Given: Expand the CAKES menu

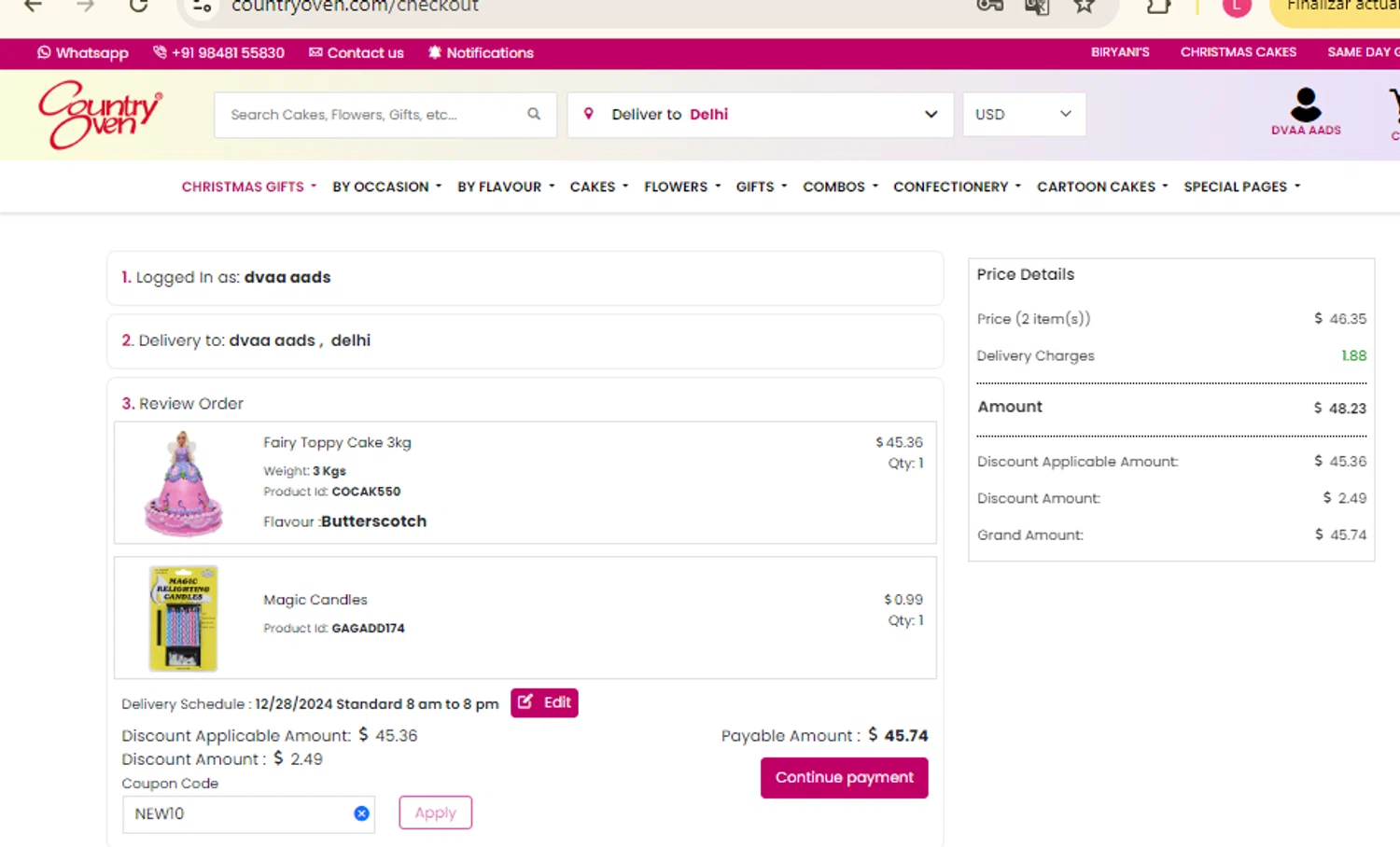Looking at the screenshot, I should click(599, 187).
